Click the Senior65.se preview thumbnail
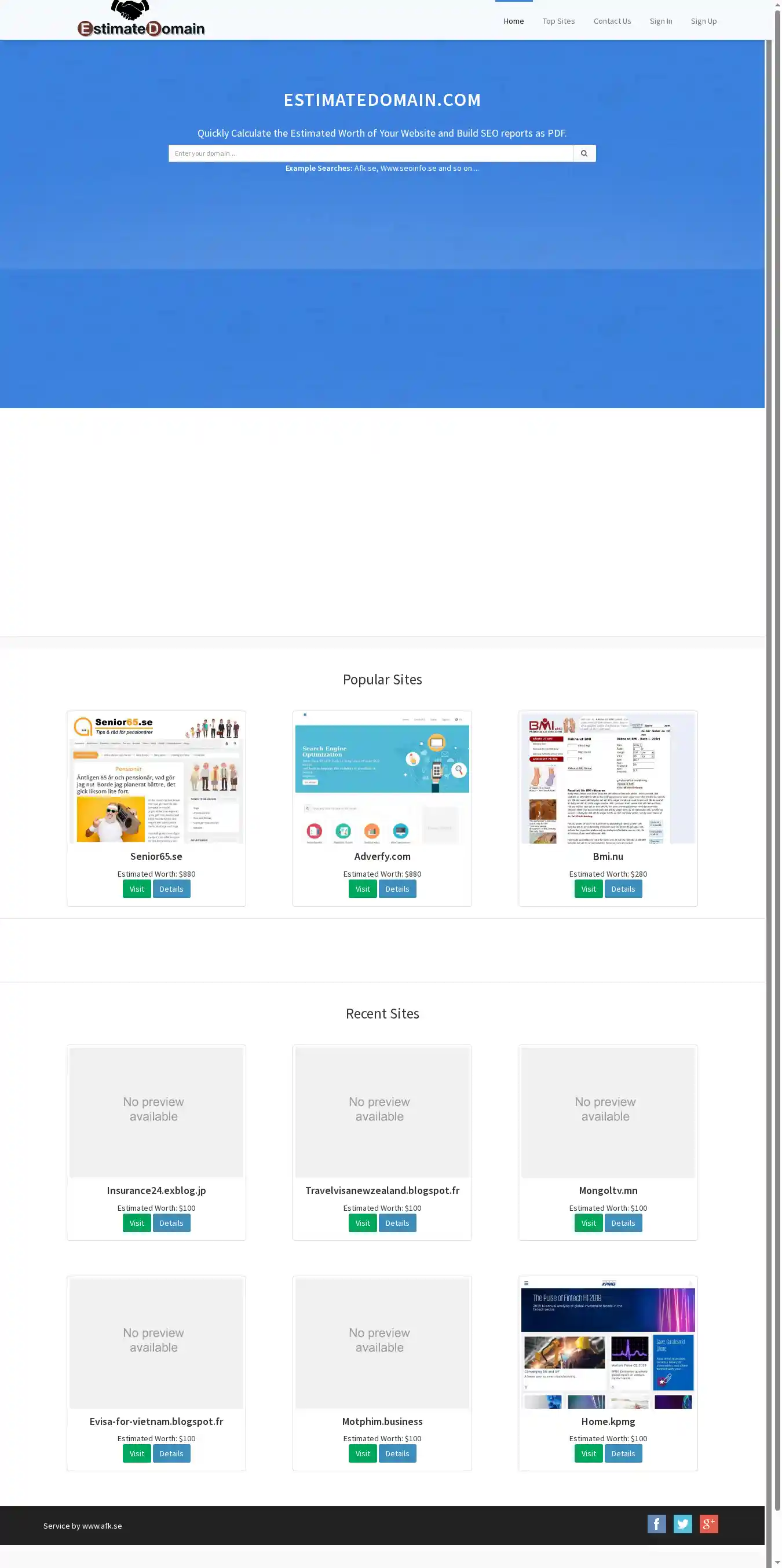 [x=156, y=778]
